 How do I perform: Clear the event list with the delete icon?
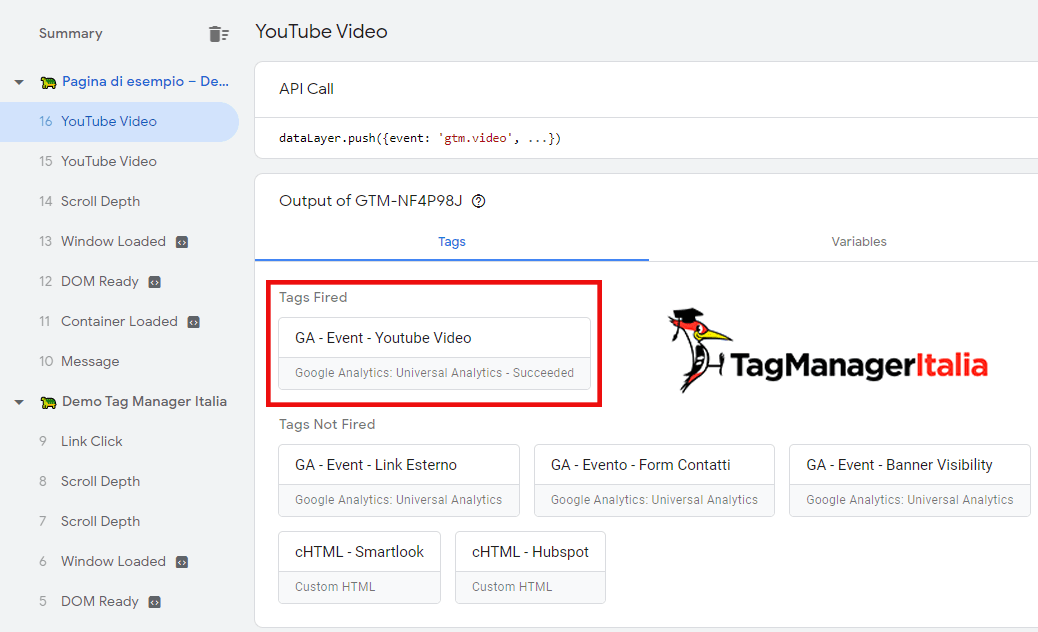pos(218,34)
